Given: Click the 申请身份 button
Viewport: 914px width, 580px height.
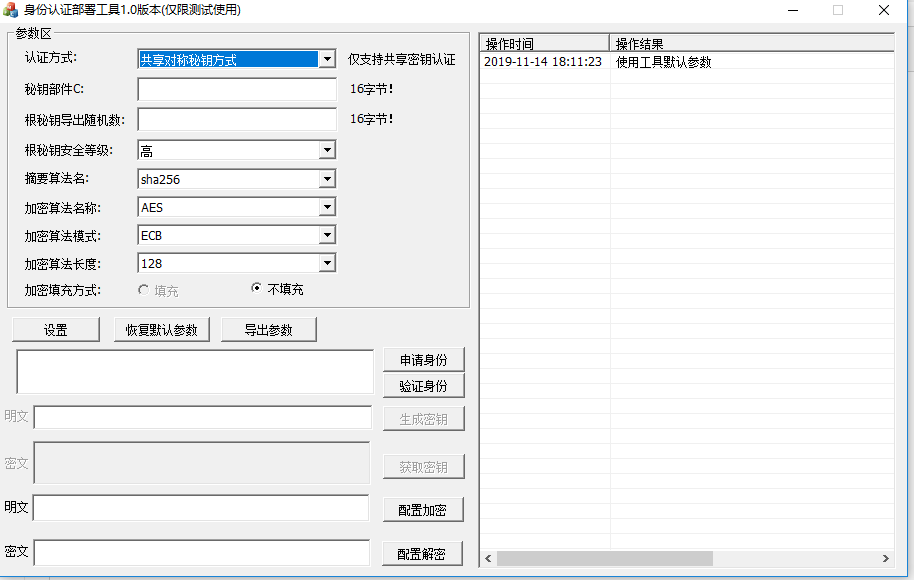Looking at the screenshot, I should click(424, 360).
